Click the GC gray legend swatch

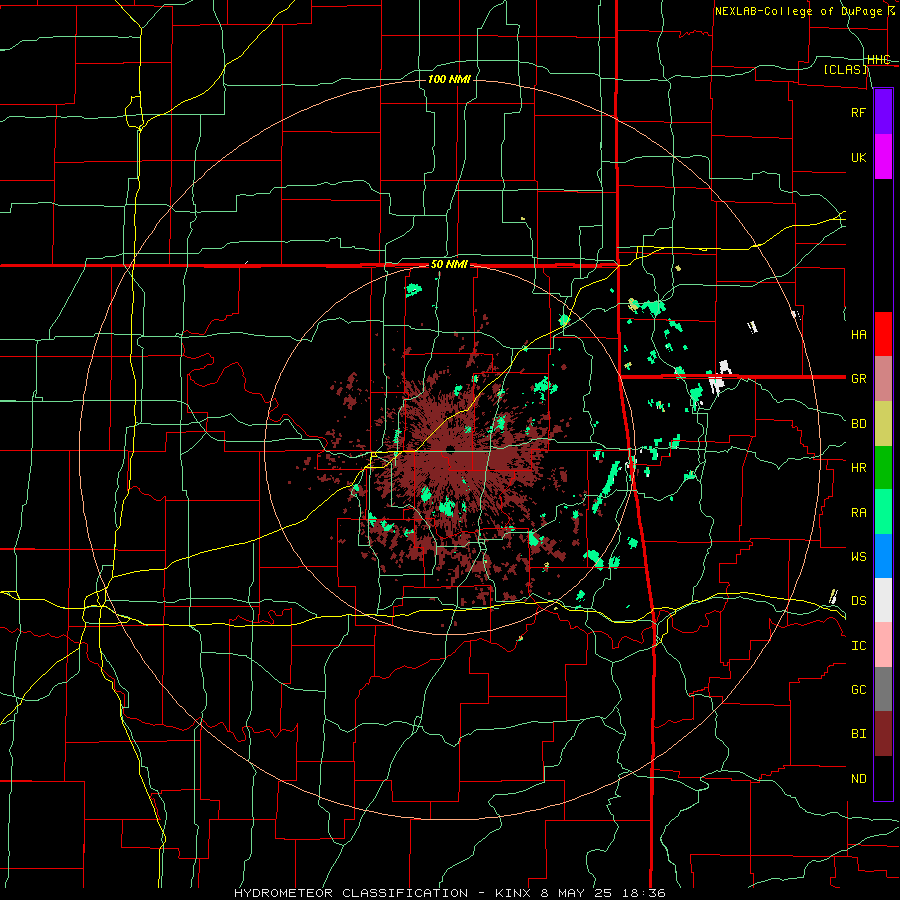(x=883, y=689)
